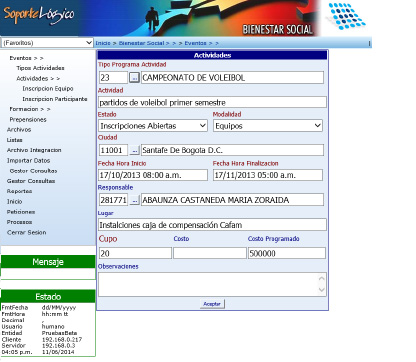Open lookup button next to Tipo Programa code 23
This screenshot has width=416, height=362.
pos(134,78)
